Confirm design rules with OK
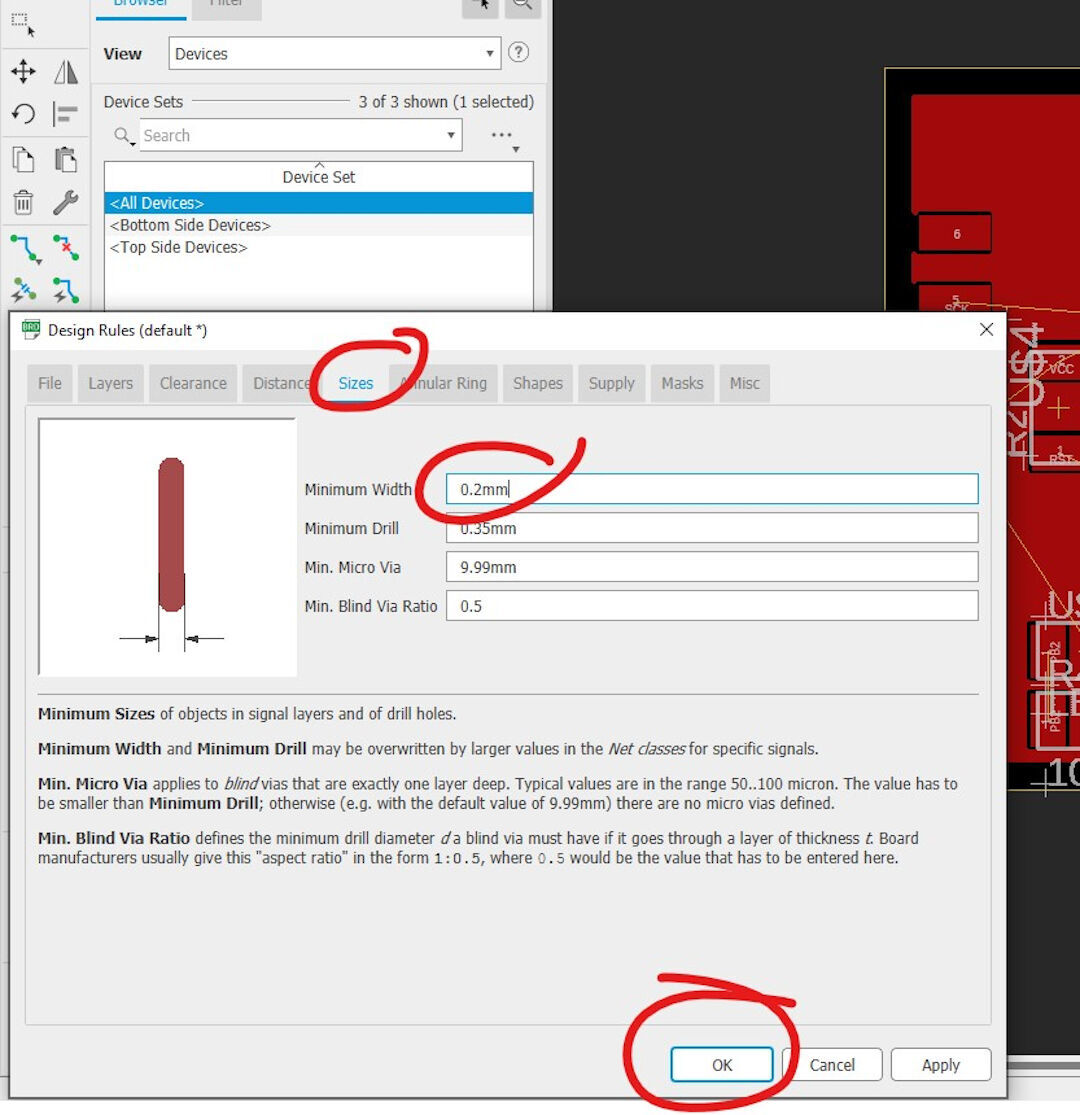 [x=722, y=1064]
